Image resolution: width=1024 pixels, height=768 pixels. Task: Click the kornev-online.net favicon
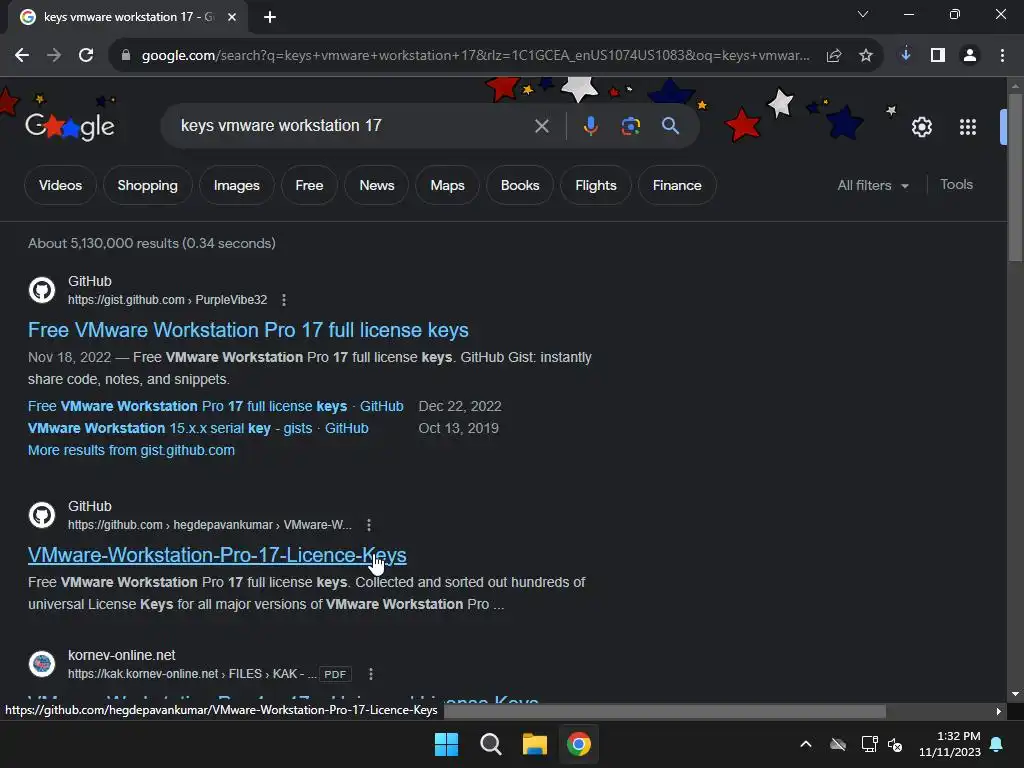coord(42,664)
